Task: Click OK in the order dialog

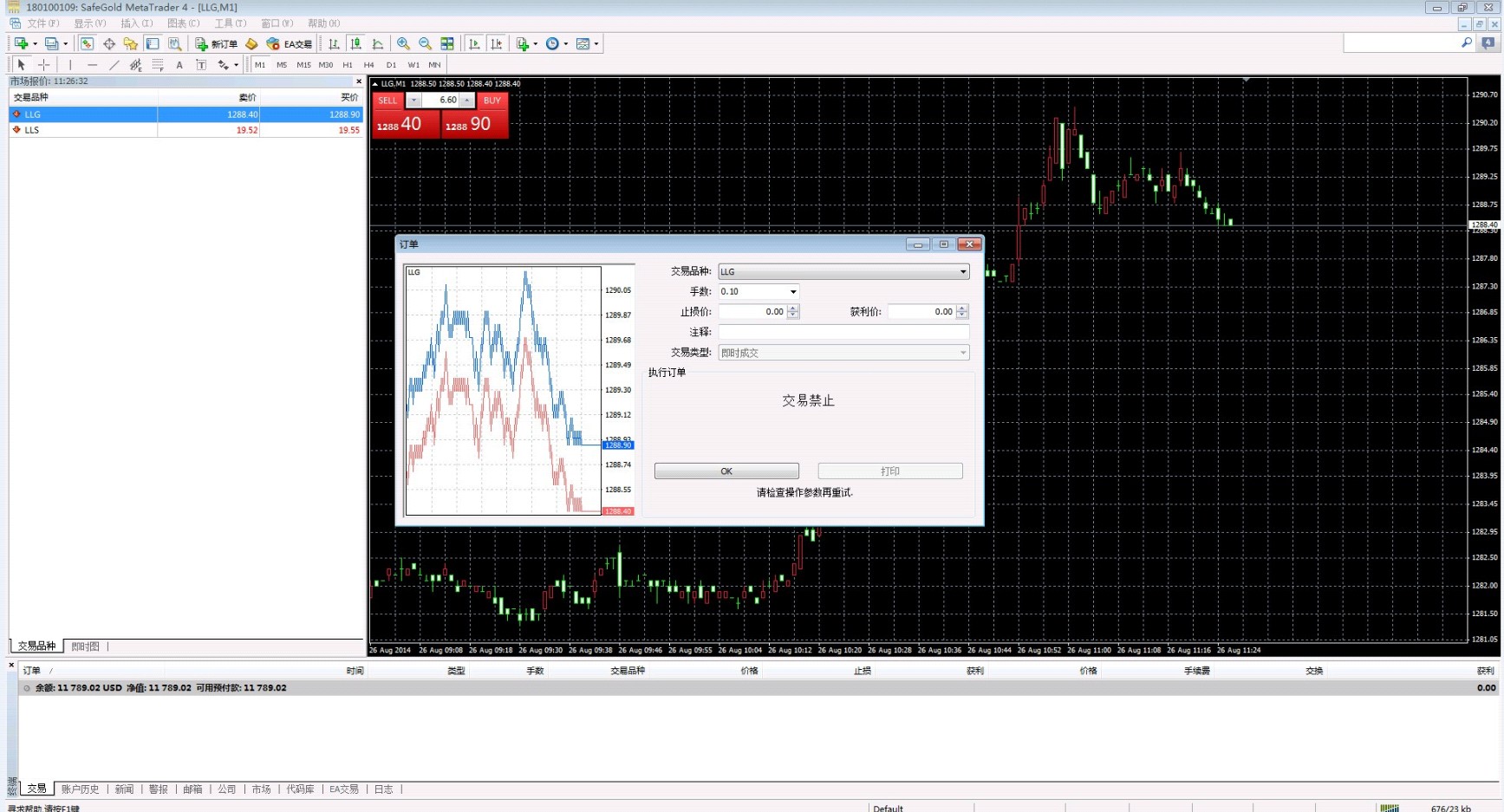Action: (x=726, y=471)
